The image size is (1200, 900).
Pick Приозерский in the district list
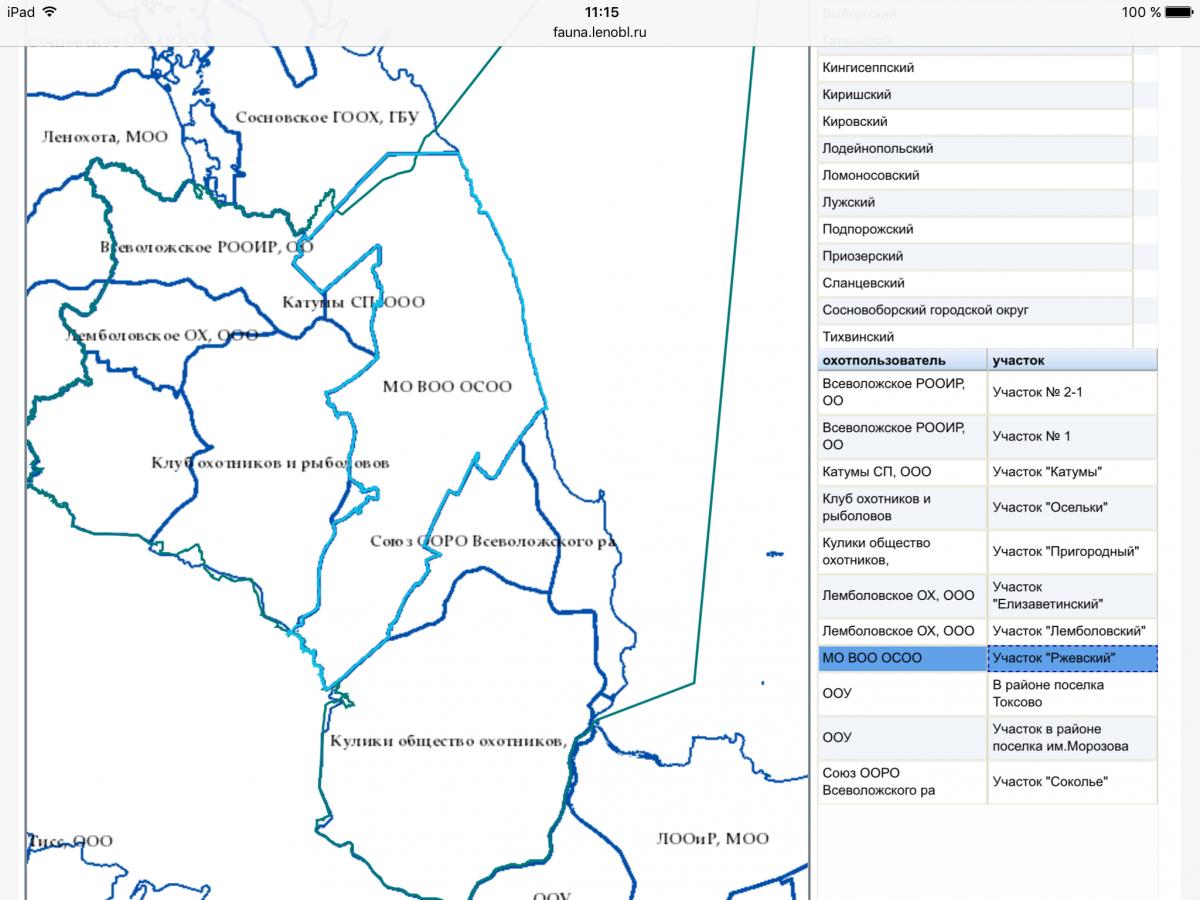click(x=862, y=256)
